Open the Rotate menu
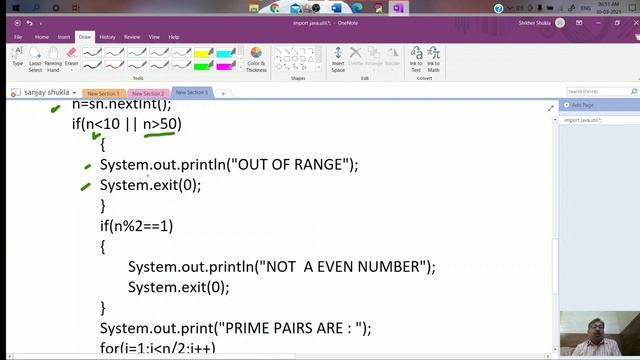The image size is (640, 360). (392, 57)
